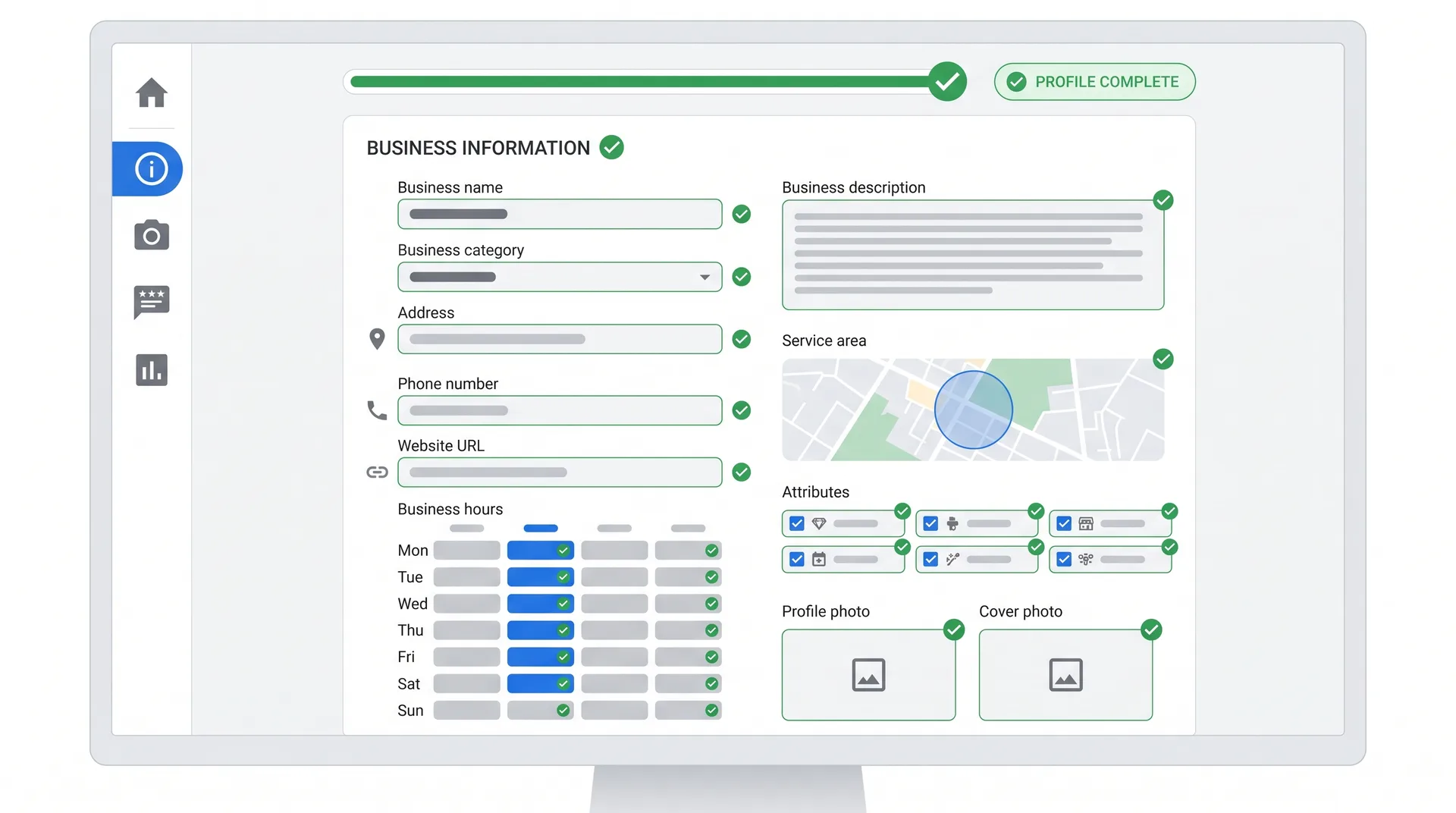Viewport: 1456px width, 813px height.
Task: Click the Business name input field
Action: tap(560, 214)
